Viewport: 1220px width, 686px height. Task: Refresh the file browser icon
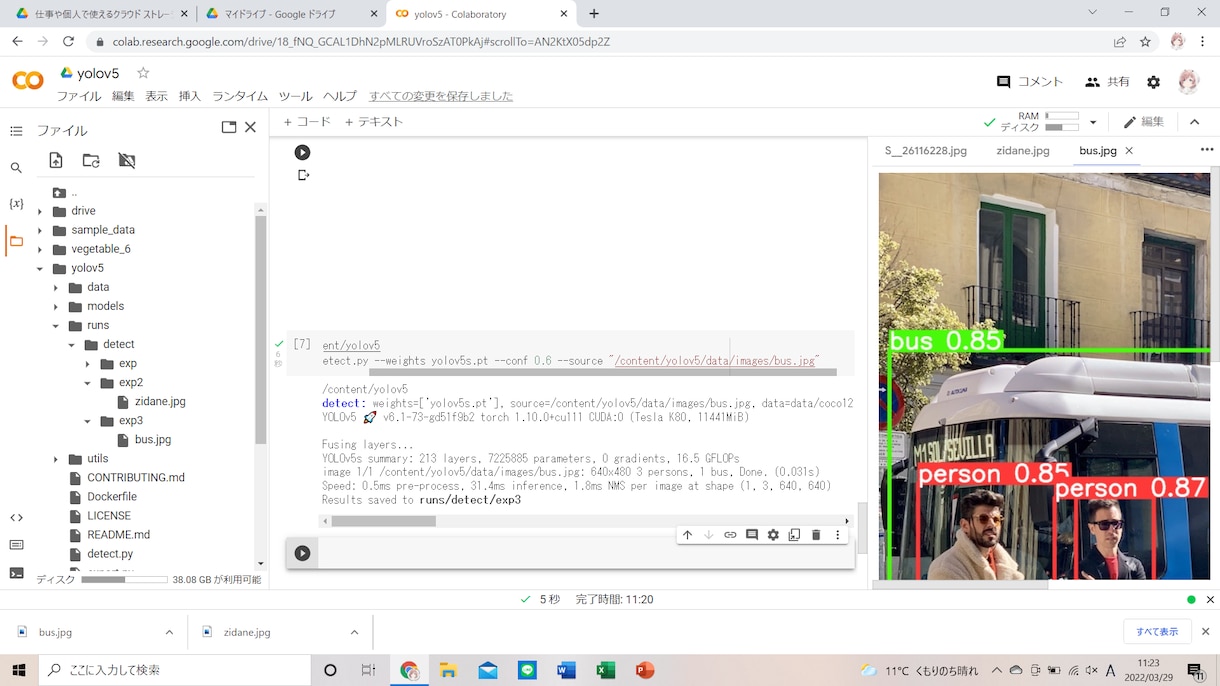pyautogui.click(x=91, y=160)
